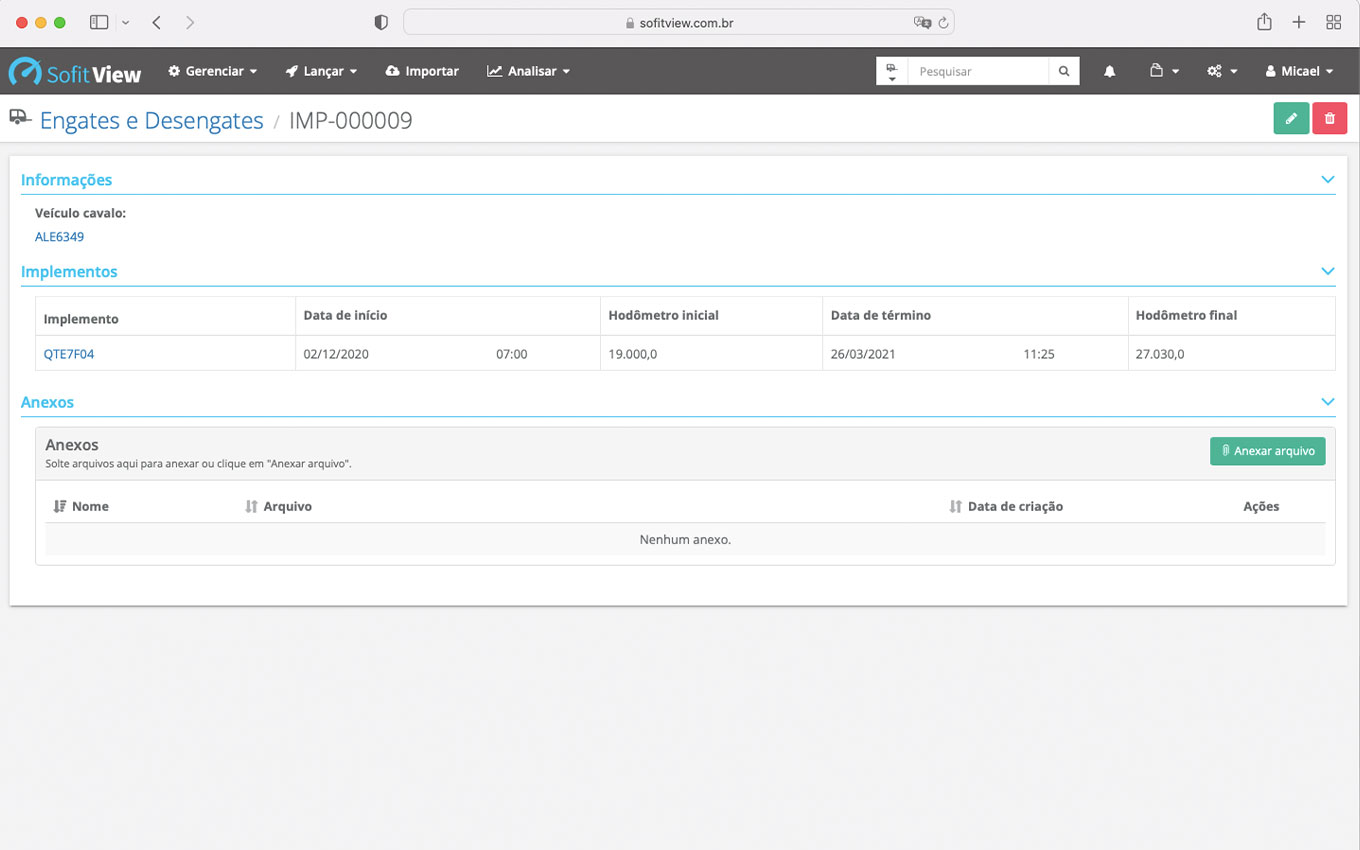This screenshot has width=1360, height=850.
Task: Open vehicle link ALE6349
Action: coord(59,237)
